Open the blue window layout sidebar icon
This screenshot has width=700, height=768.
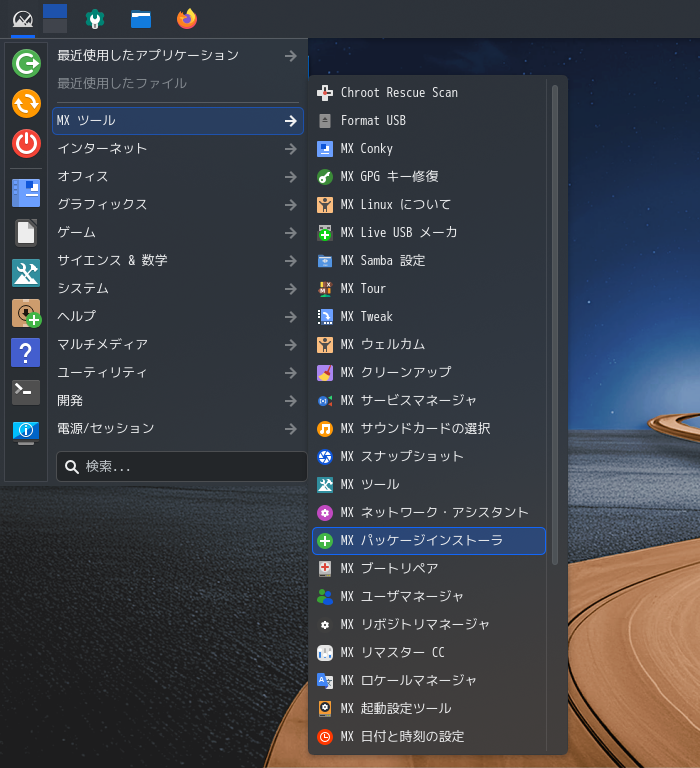point(26,193)
